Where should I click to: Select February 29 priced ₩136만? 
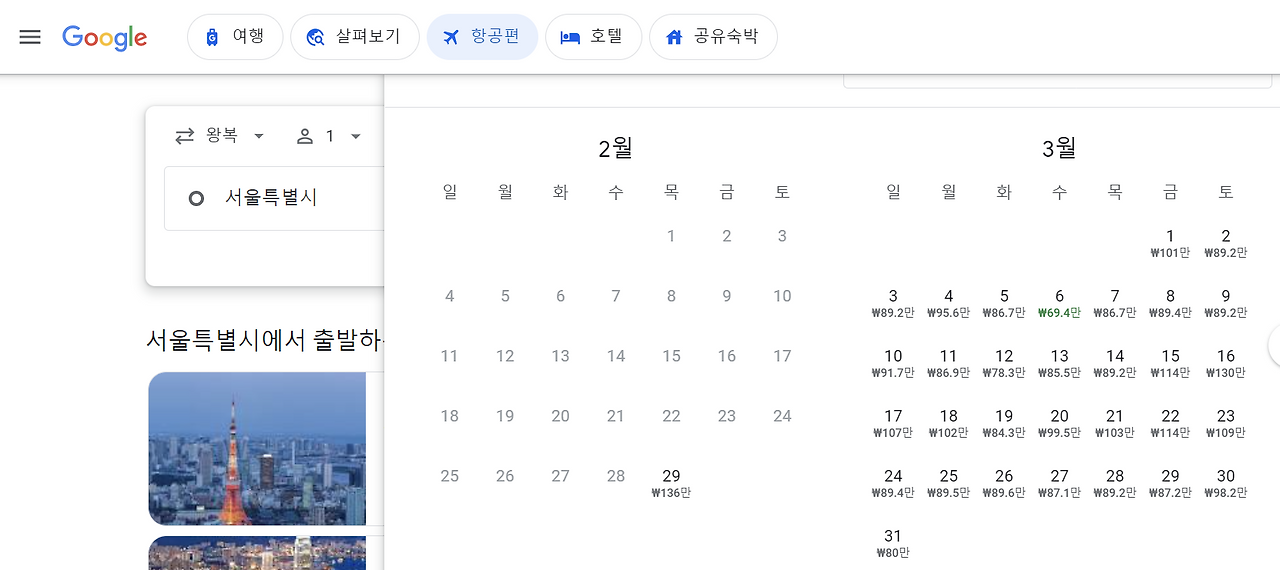coord(671,483)
